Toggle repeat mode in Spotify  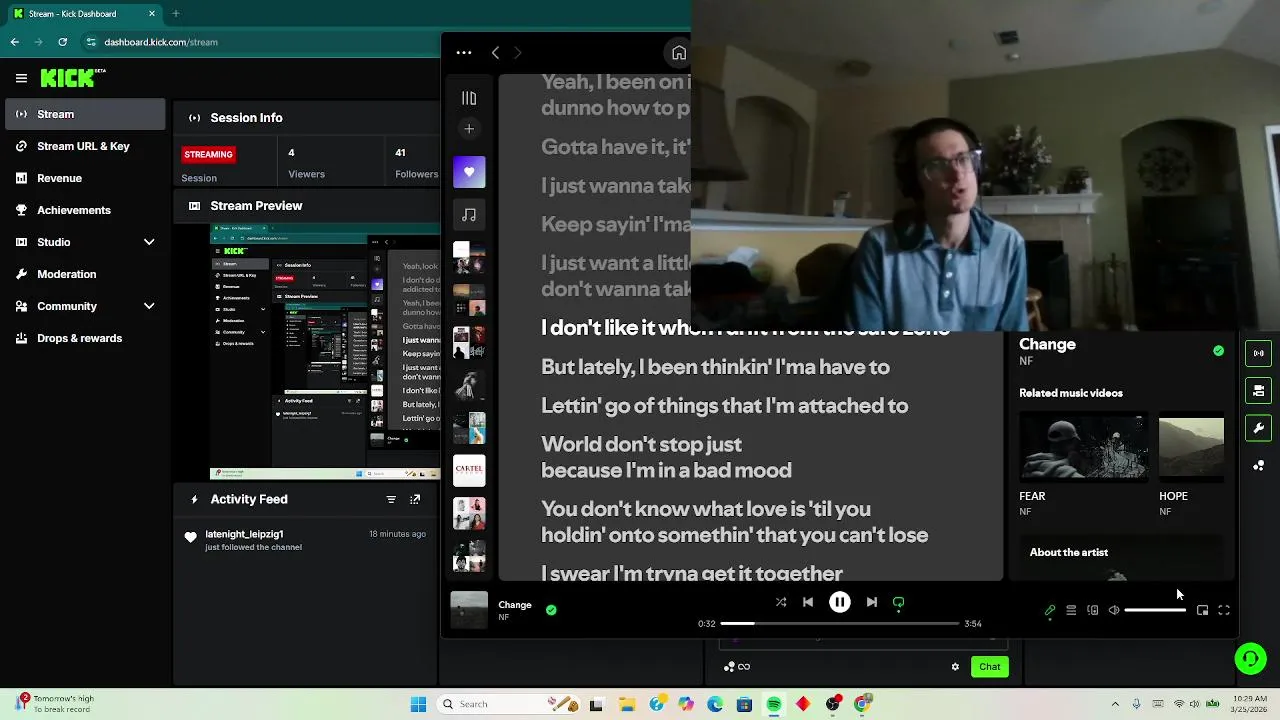[x=898, y=602]
